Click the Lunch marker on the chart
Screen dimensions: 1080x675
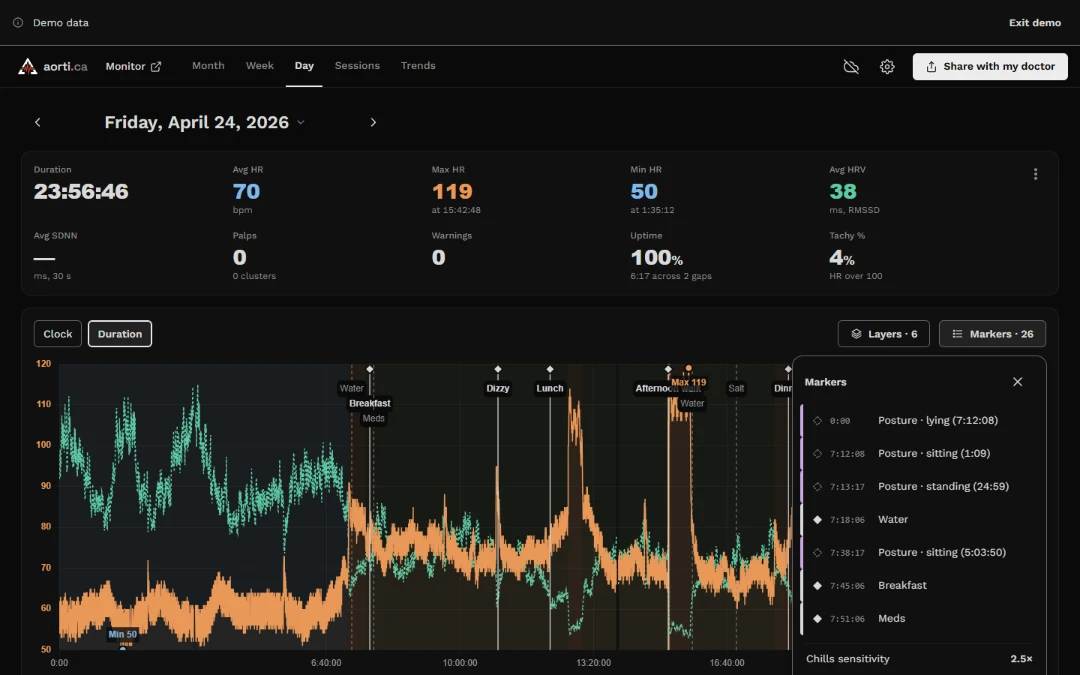[550, 388]
